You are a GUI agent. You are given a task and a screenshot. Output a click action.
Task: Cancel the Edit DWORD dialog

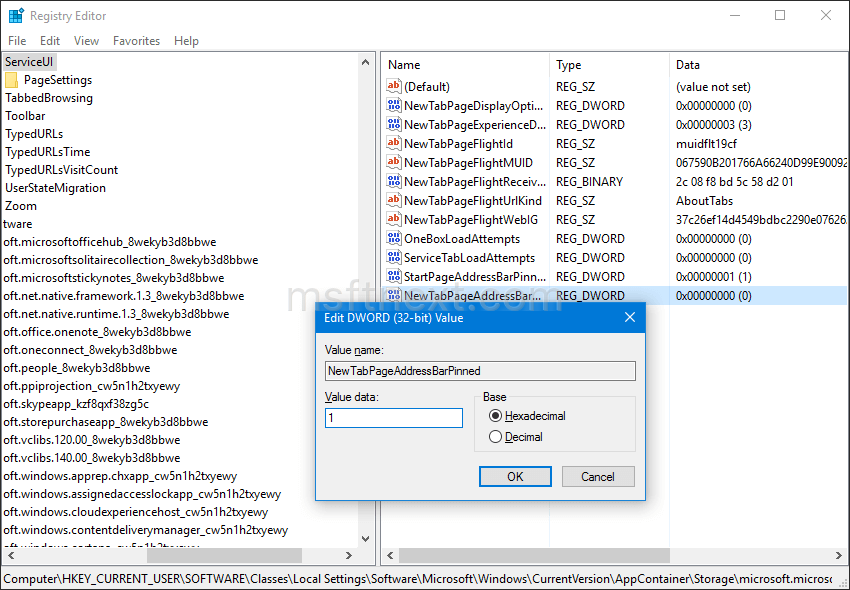[598, 476]
